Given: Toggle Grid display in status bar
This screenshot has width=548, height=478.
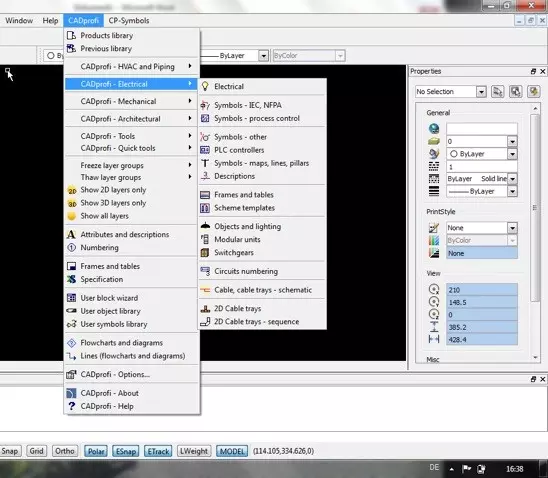Looking at the screenshot, I should click(36, 451).
